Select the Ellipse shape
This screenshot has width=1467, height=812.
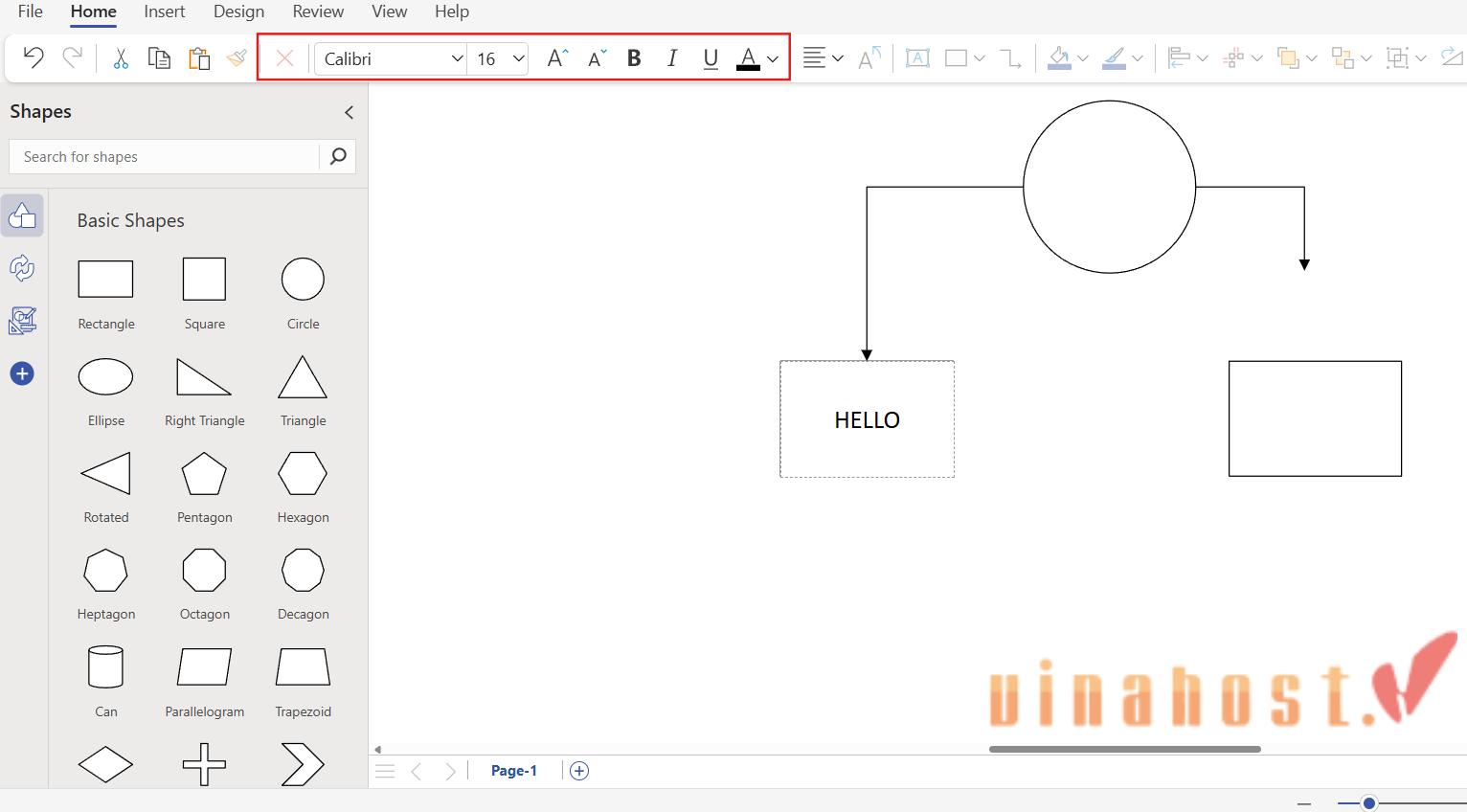pyautogui.click(x=105, y=376)
